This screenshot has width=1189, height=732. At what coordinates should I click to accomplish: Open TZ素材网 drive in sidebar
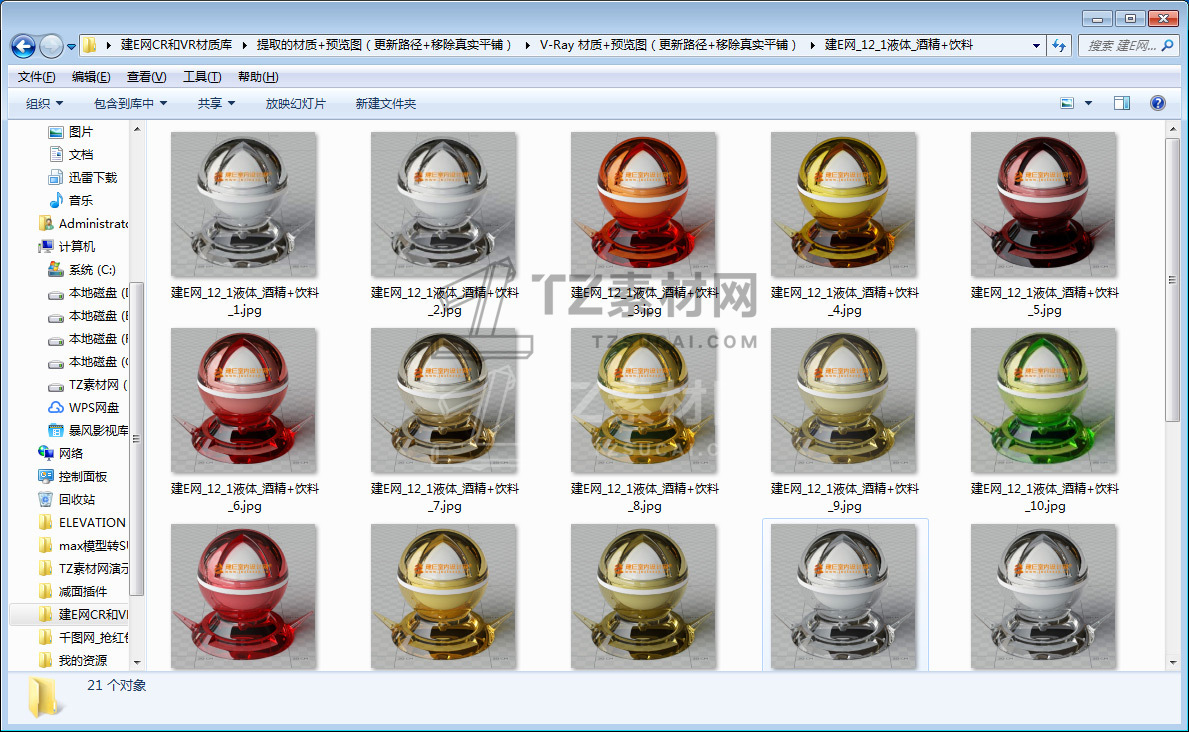(x=88, y=385)
